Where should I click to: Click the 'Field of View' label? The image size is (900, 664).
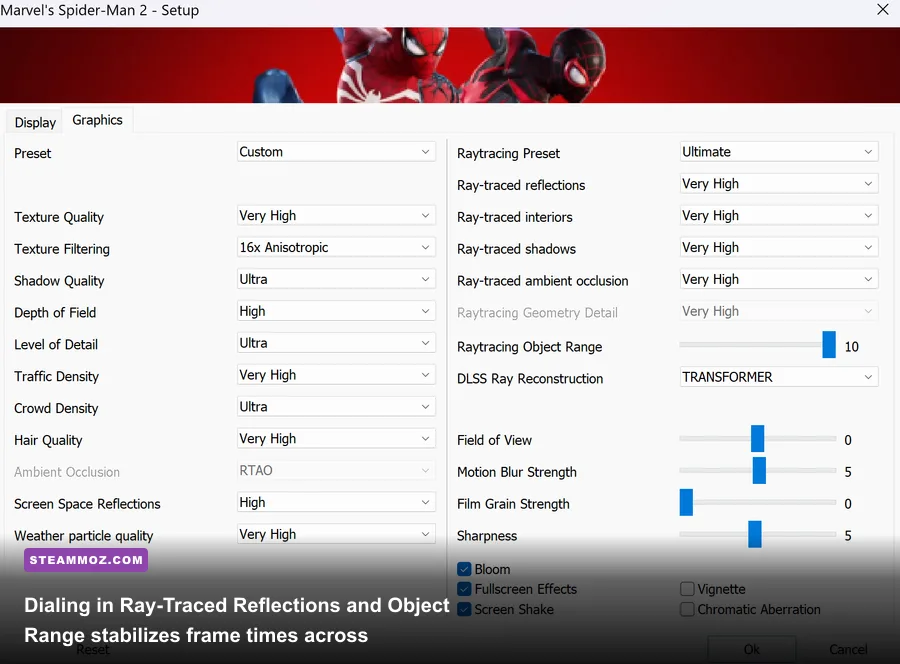pos(494,440)
